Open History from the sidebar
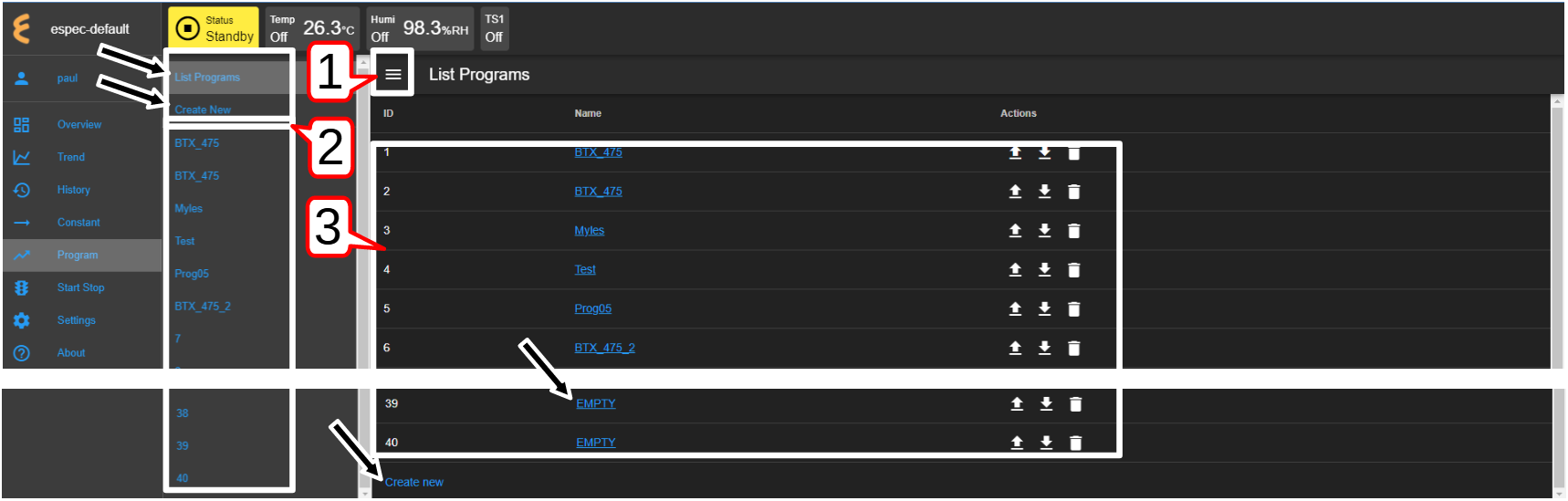Screen dimensions: 1568x501 [x=82, y=190]
